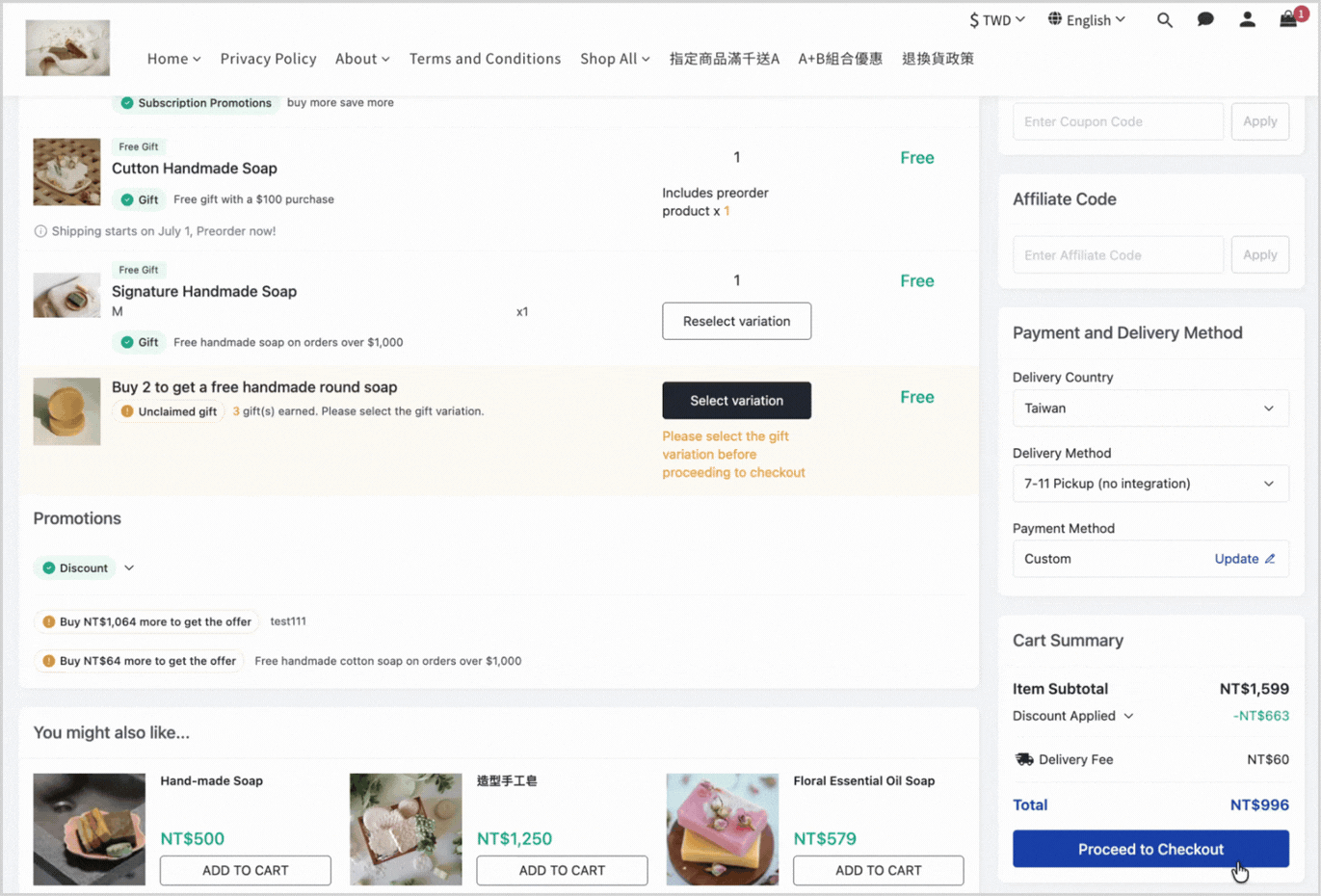Click the test111 promotion label
The width and height of the screenshot is (1321, 896).
click(288, 621)
